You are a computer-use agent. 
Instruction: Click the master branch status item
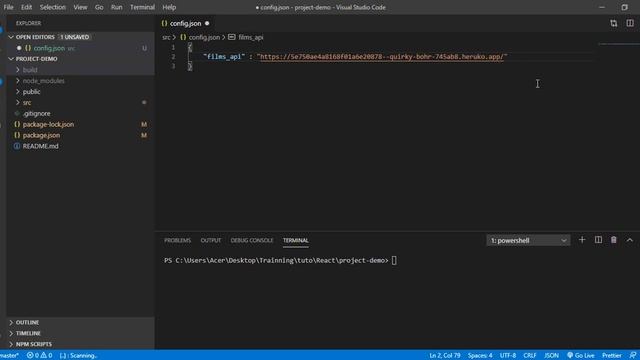(9, 356)
